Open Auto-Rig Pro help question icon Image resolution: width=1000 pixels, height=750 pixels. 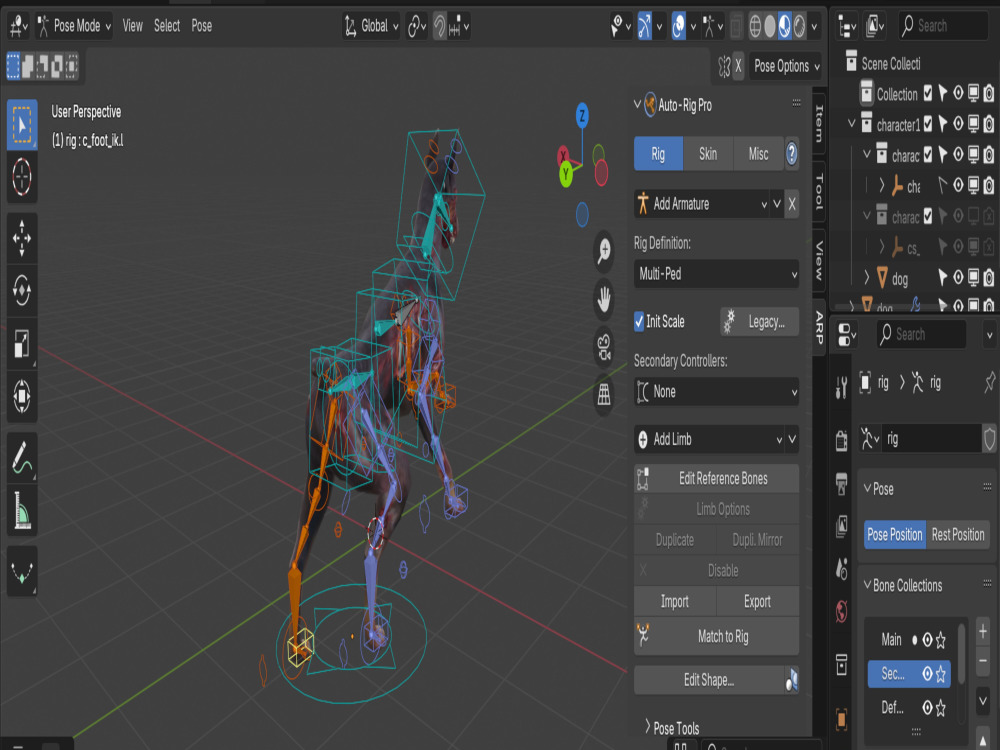791,154
